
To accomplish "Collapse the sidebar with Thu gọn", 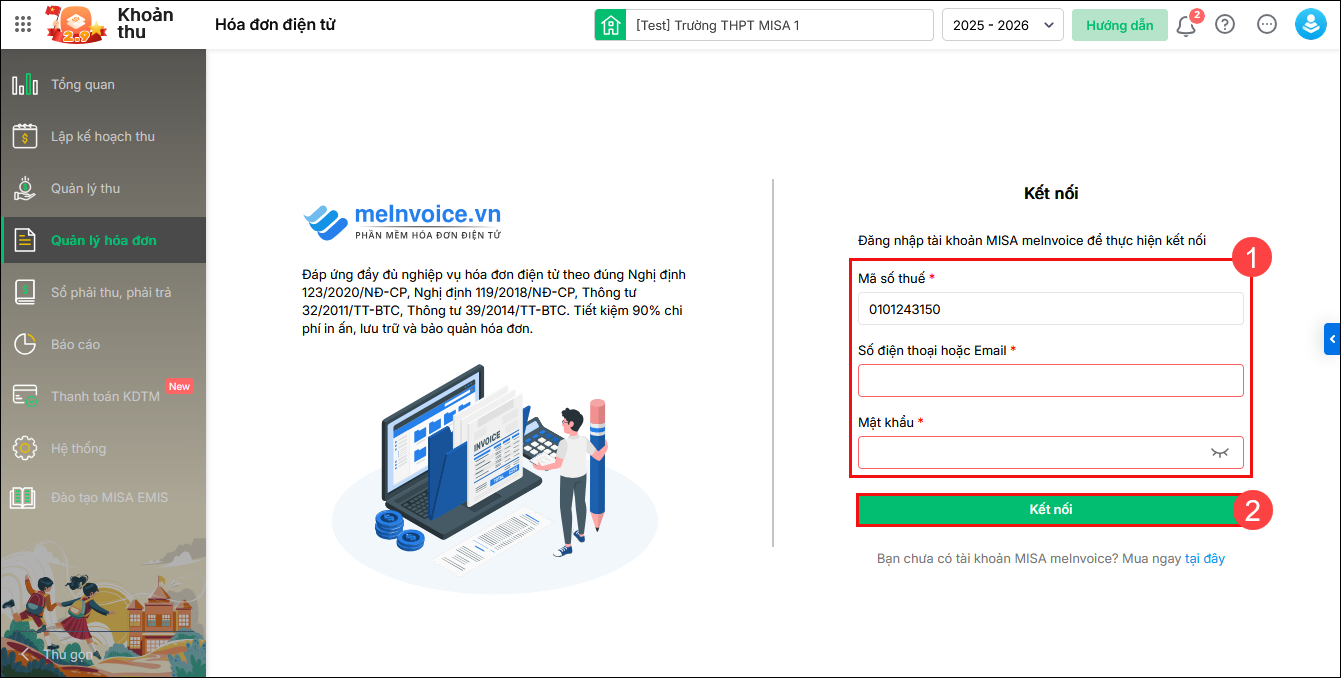I will tap(56, 654).
